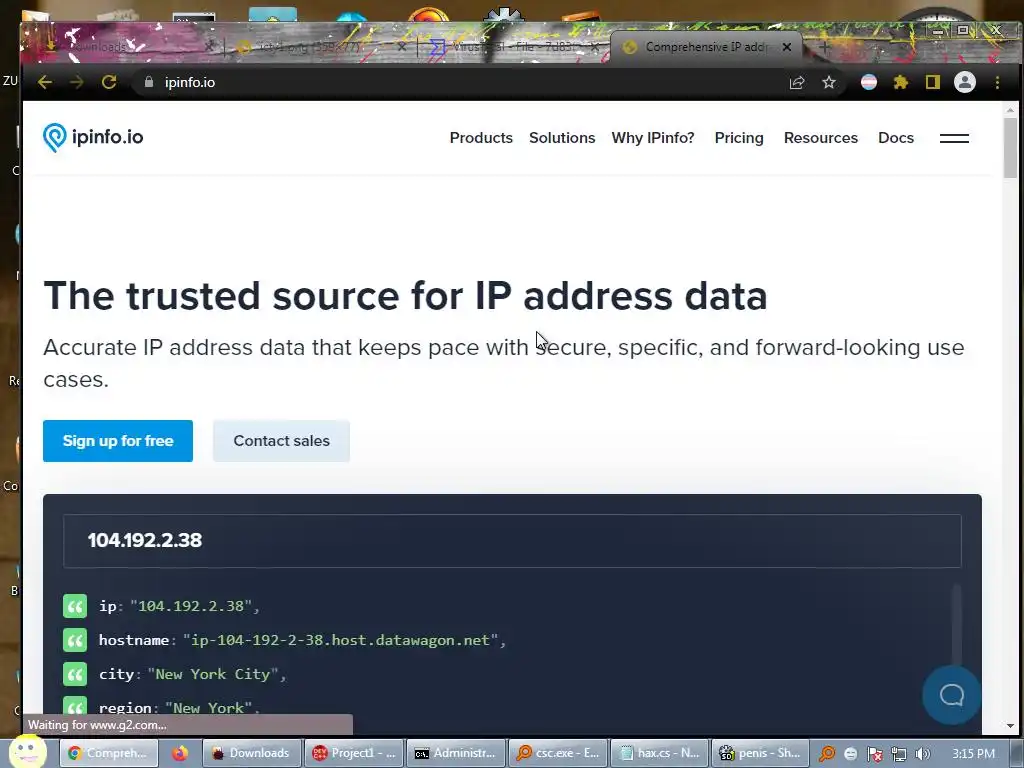Close the VirusTotal tab
Image resolution: width=1024 pixels, height=768 pixels.
[x=595, y=47]
